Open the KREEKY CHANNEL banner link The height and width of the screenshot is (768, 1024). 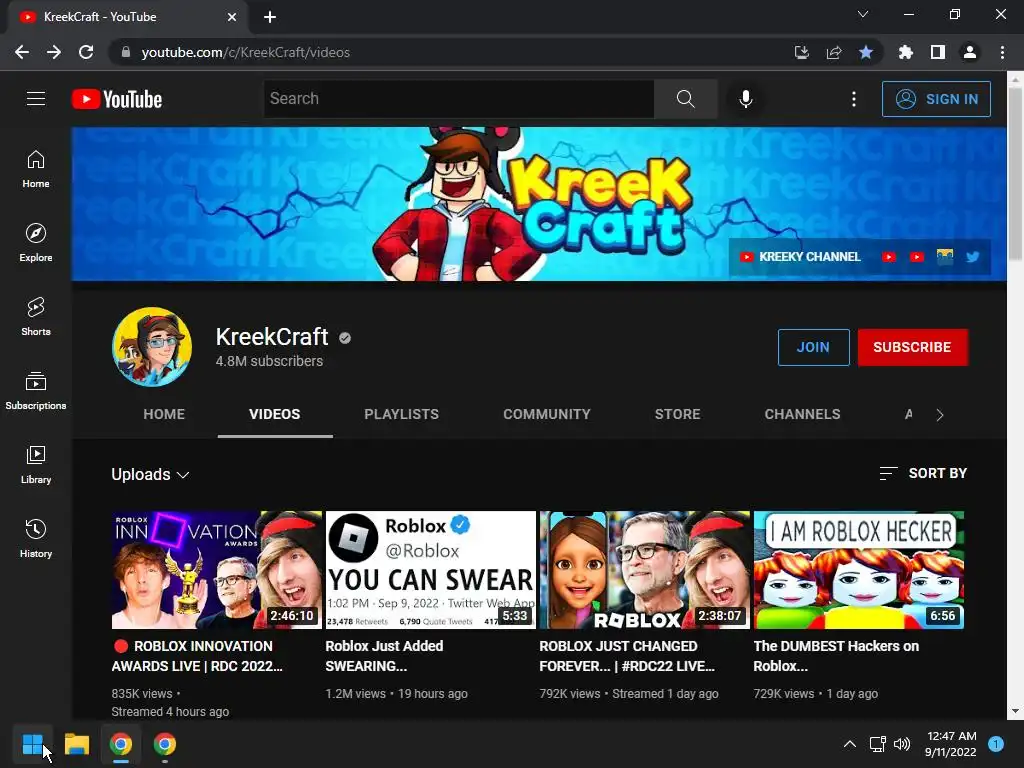[x=799, y=257]
